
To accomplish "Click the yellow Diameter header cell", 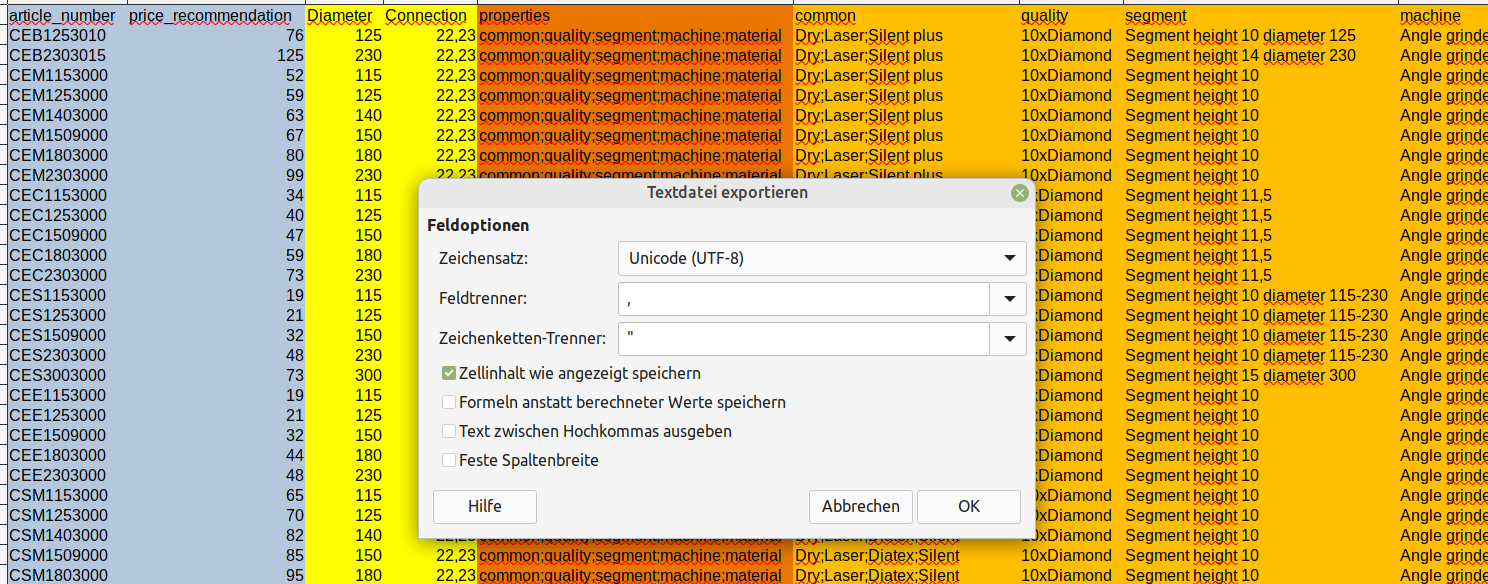I will (x=340, y=16).
